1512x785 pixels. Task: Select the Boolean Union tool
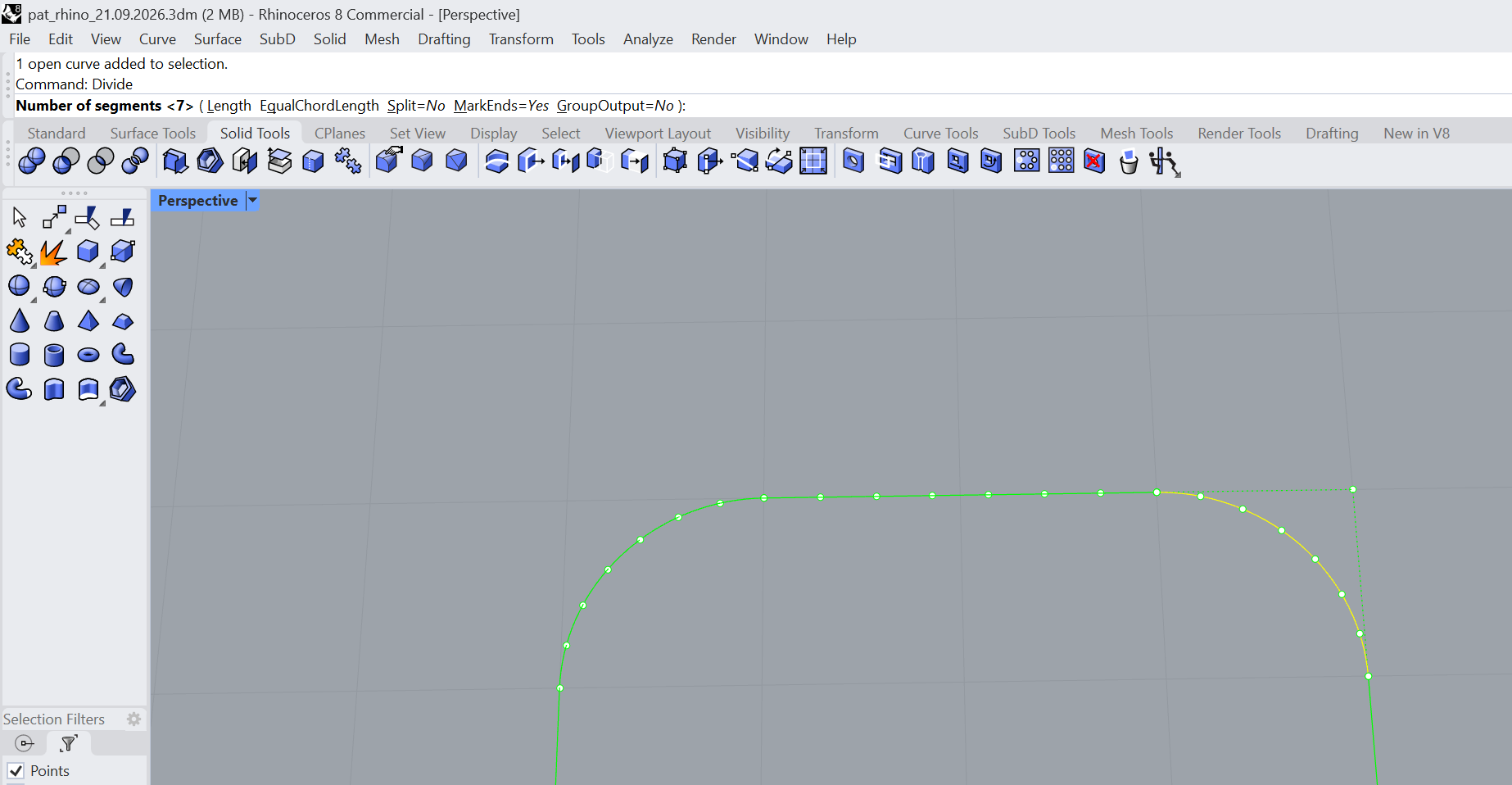(32, 161)
